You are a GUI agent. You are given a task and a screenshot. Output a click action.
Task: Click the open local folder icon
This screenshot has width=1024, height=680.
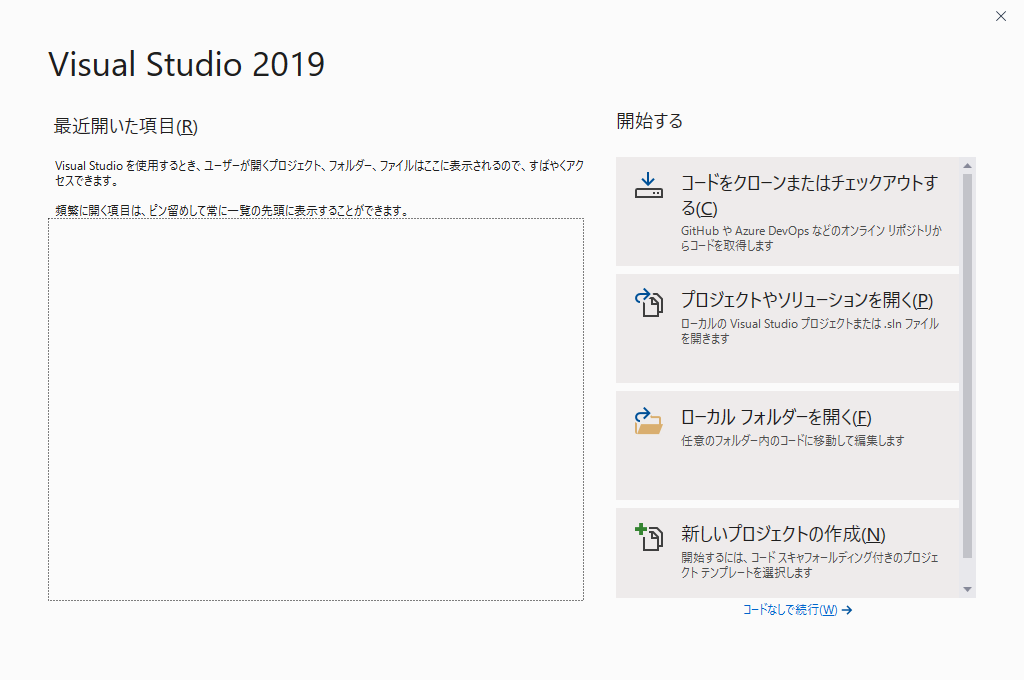point(648,421)
